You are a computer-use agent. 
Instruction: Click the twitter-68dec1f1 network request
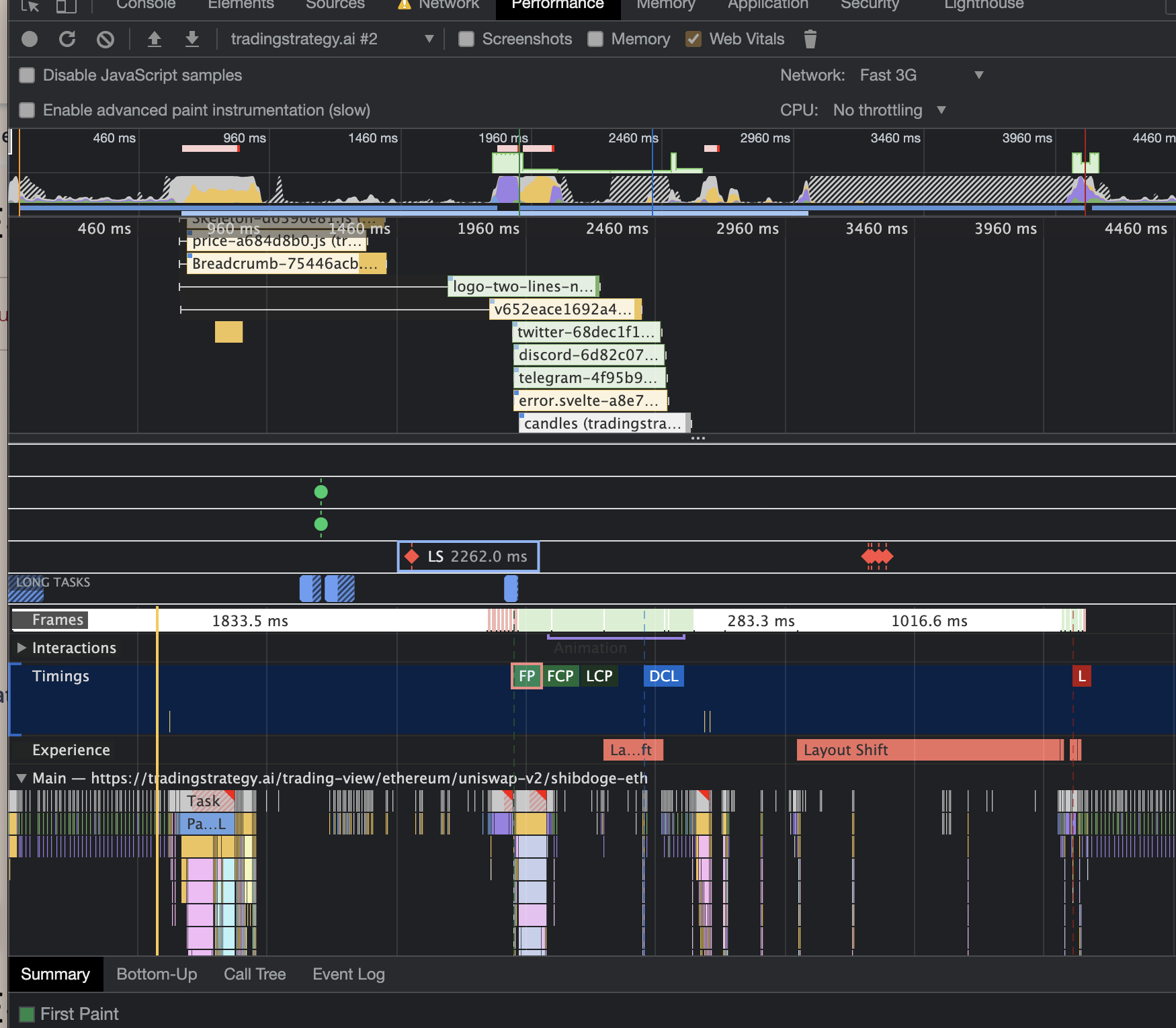coord(587,332)
